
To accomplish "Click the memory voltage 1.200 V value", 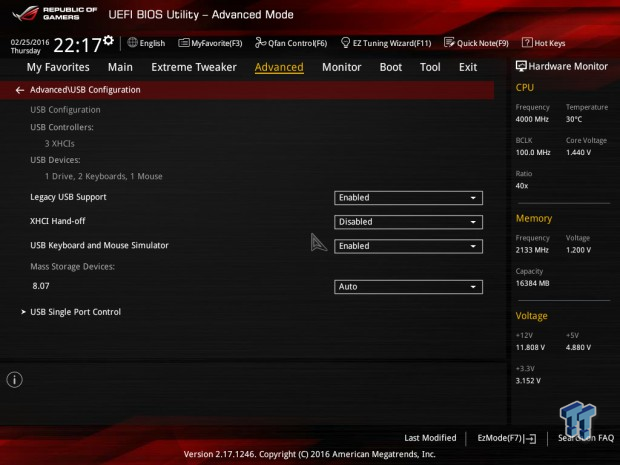I will pyautogui.click(x=578, y=250).
